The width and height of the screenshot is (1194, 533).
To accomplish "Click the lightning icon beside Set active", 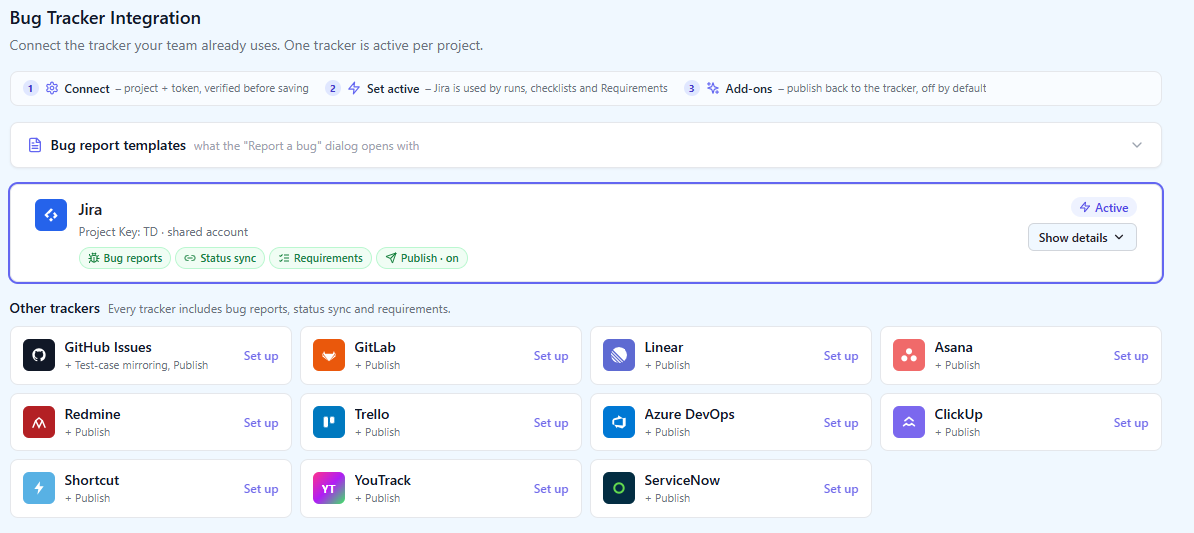I will coord(354,88).
